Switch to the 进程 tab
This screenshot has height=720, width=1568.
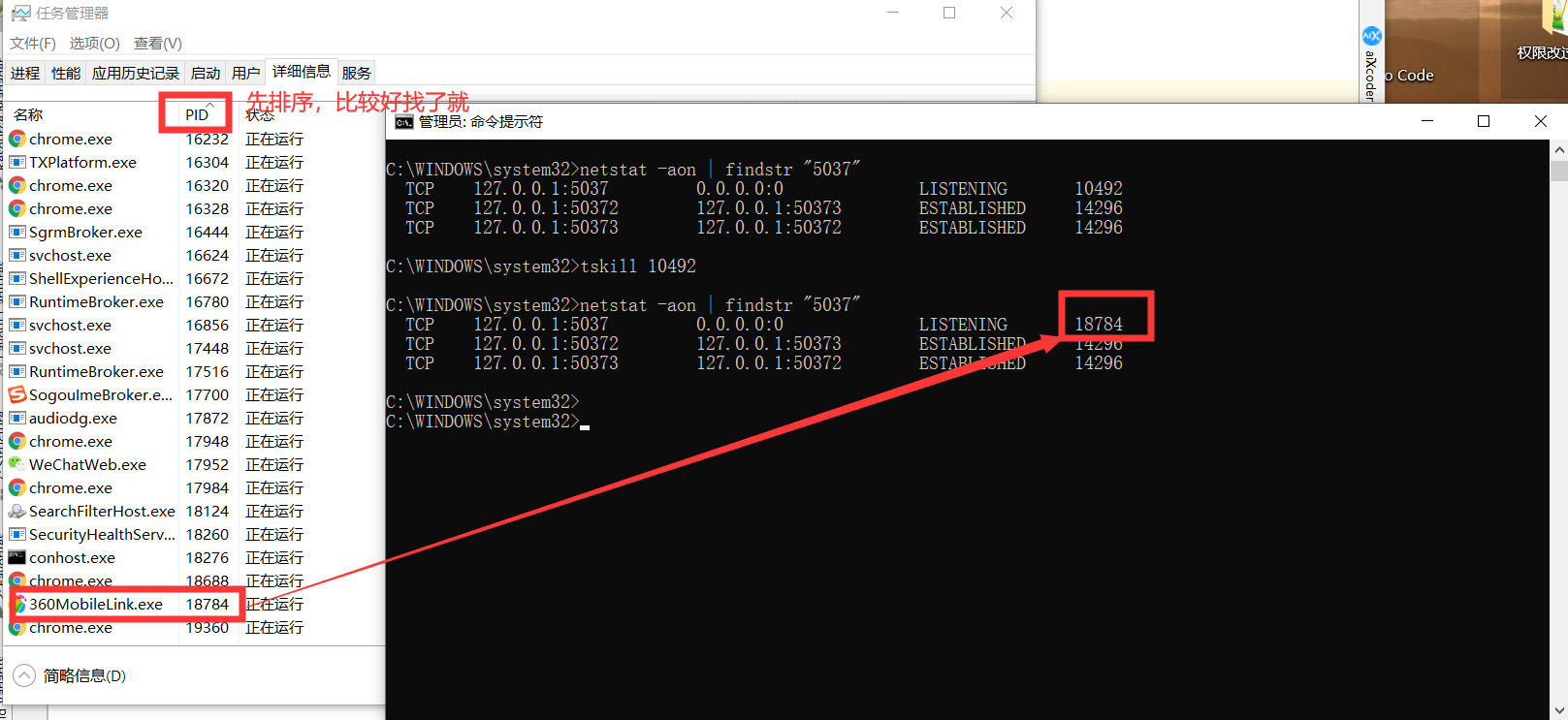click(x=25, y=73)
